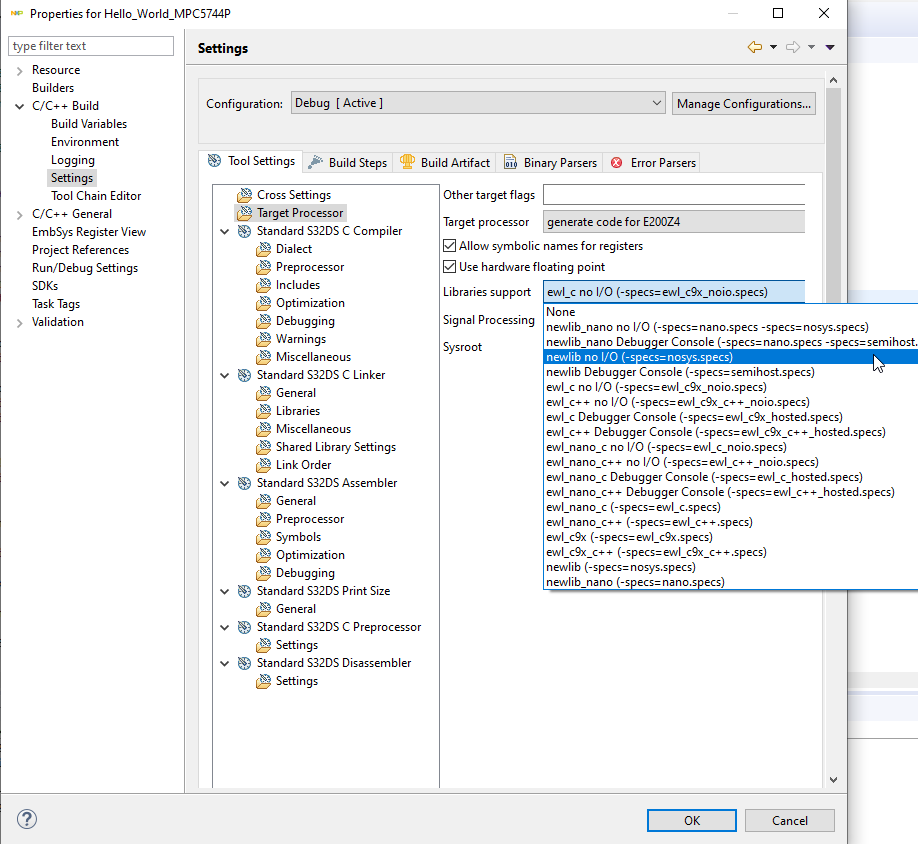Click the Shared Library Settings icon
Screen dimensions: 918x844
(263, 447)
